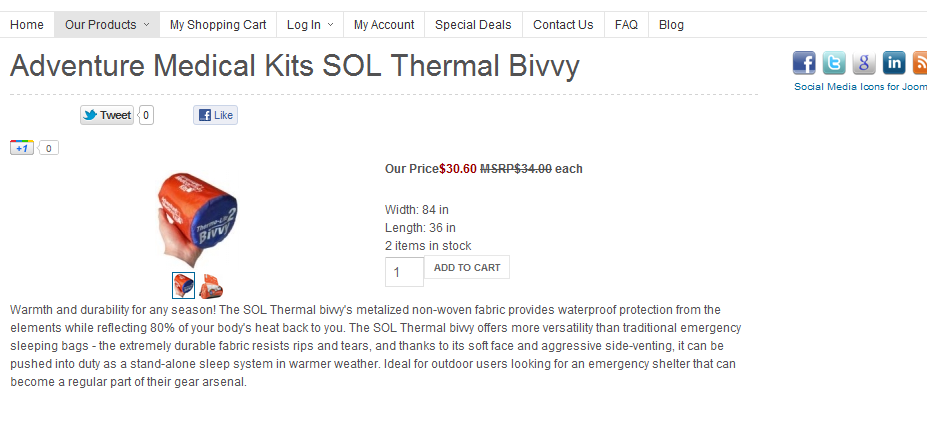Open the My Account page
The width and height of the screenshot is (927, 426).
coord(384,25)
